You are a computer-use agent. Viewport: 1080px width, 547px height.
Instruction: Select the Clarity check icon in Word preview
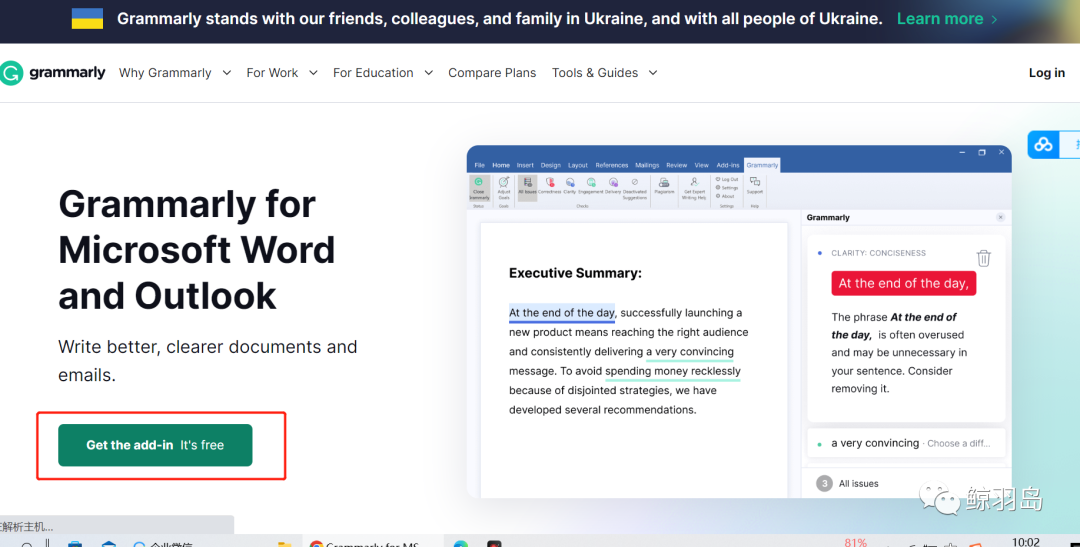tap(570, 185)
